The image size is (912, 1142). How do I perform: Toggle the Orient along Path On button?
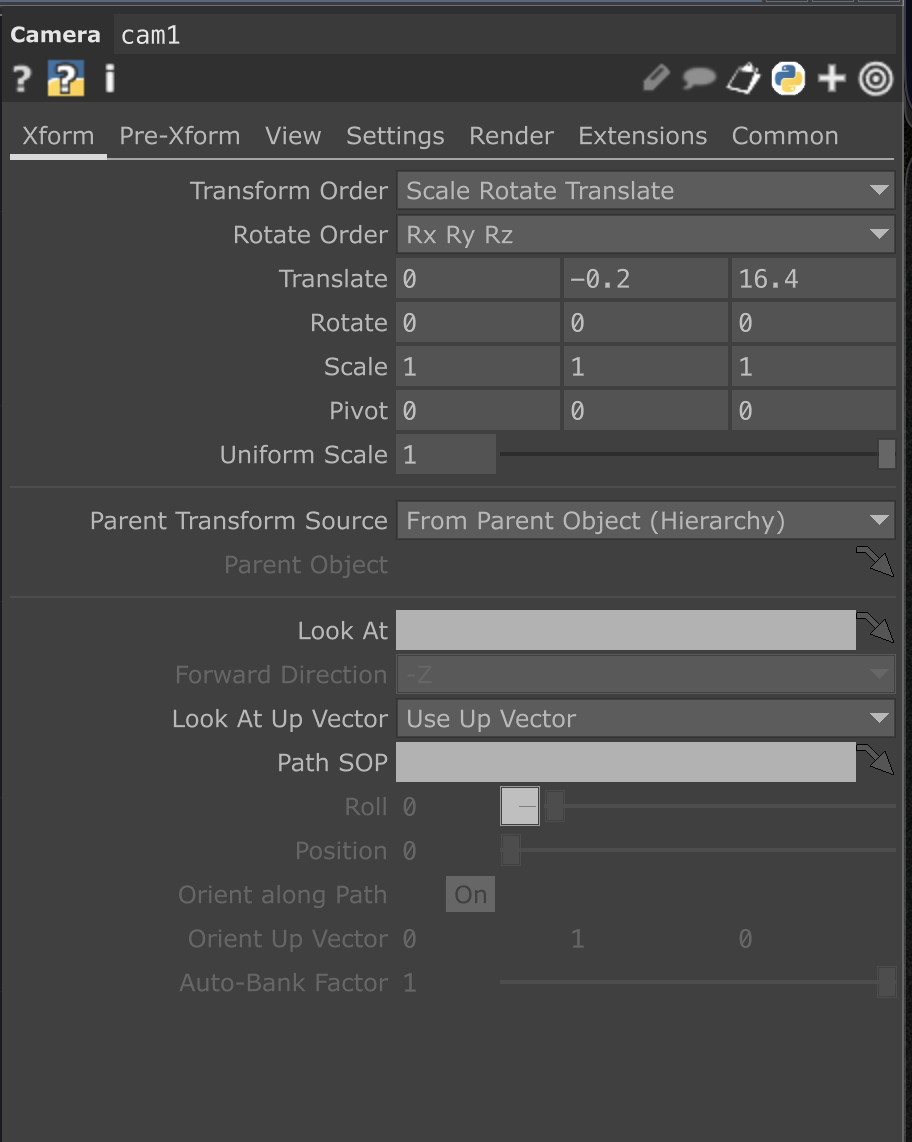click(470, 894)
